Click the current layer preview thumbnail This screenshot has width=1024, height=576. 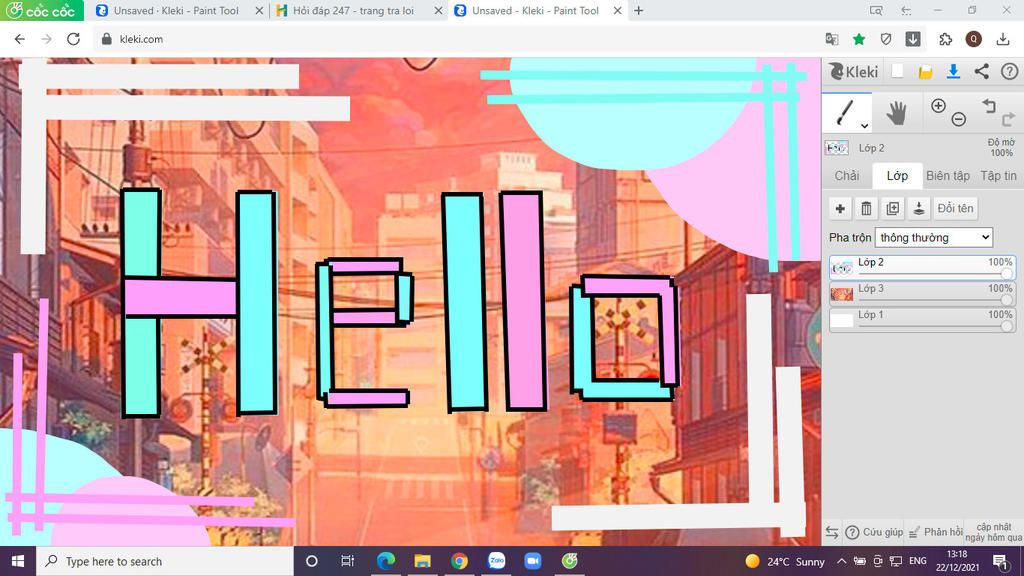837,148
